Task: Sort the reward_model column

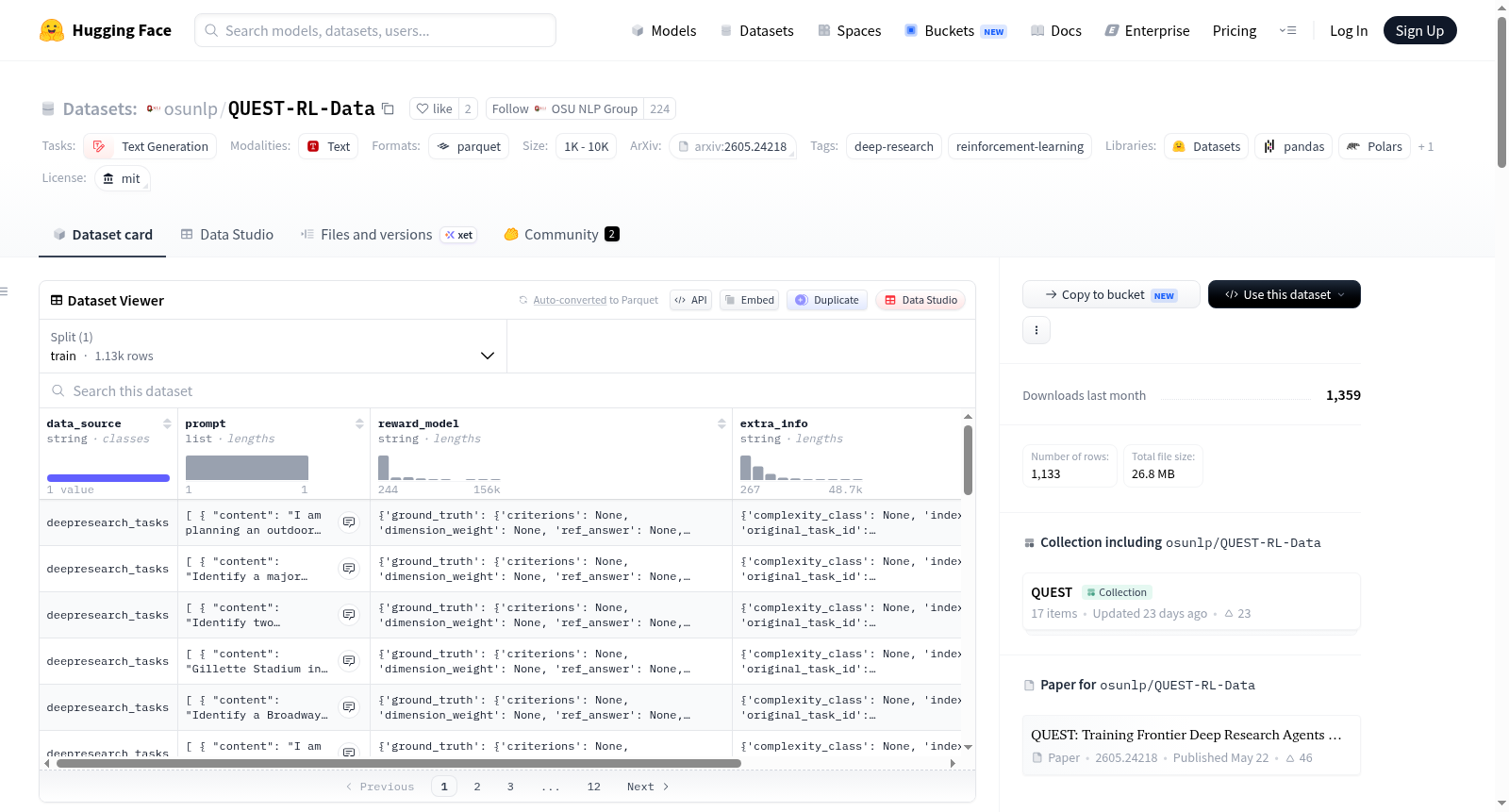Action: 721,423
